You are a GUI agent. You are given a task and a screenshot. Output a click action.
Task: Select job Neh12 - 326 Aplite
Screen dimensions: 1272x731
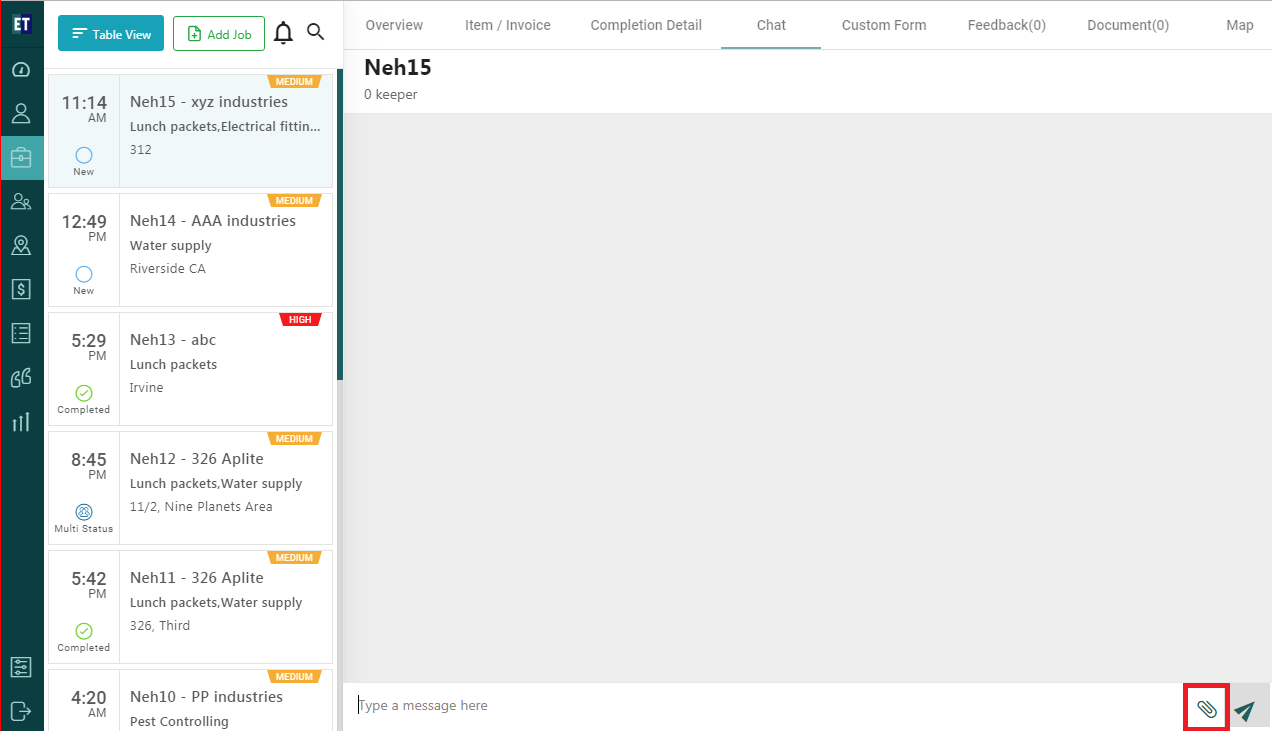coord(190,488)
